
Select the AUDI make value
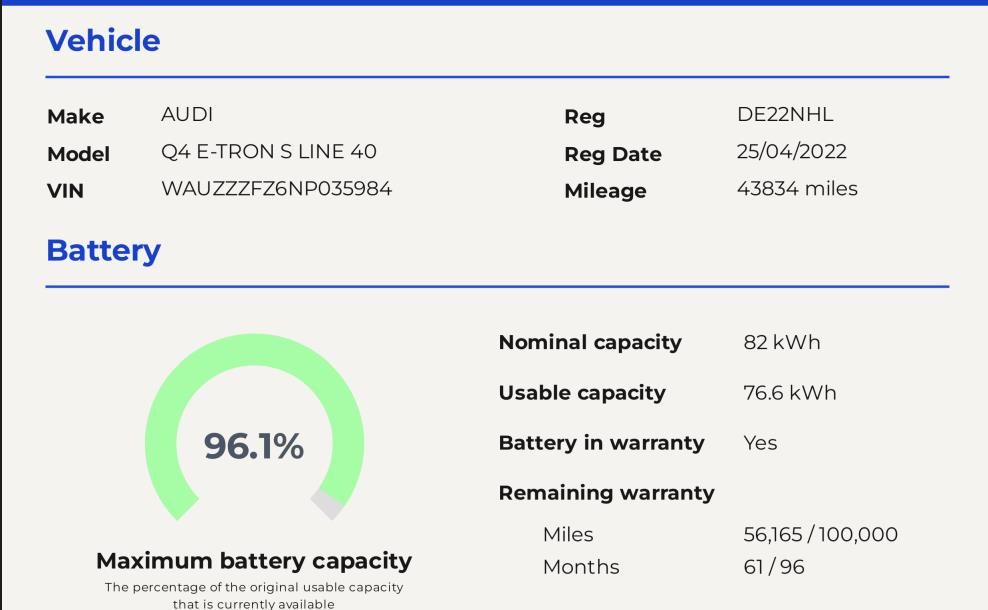click(x=187, y=115)
